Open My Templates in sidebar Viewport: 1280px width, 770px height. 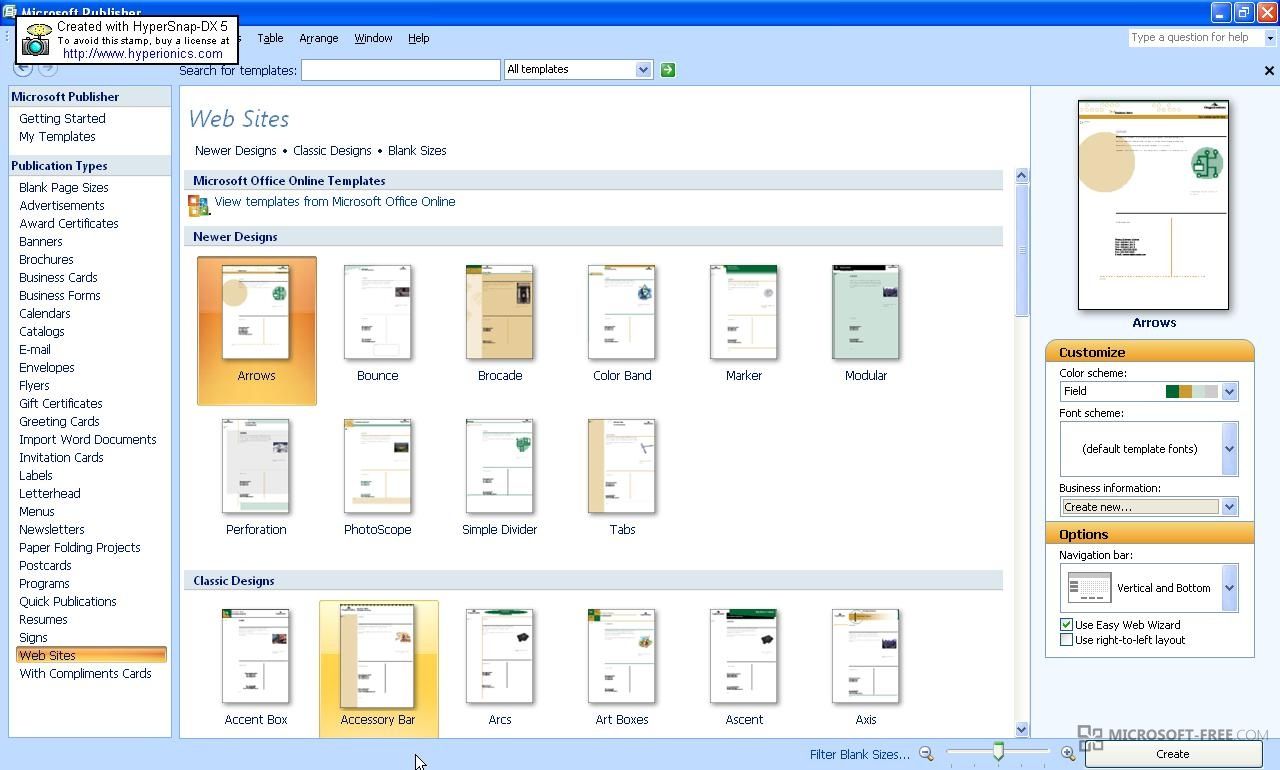[x=57, y=136]
